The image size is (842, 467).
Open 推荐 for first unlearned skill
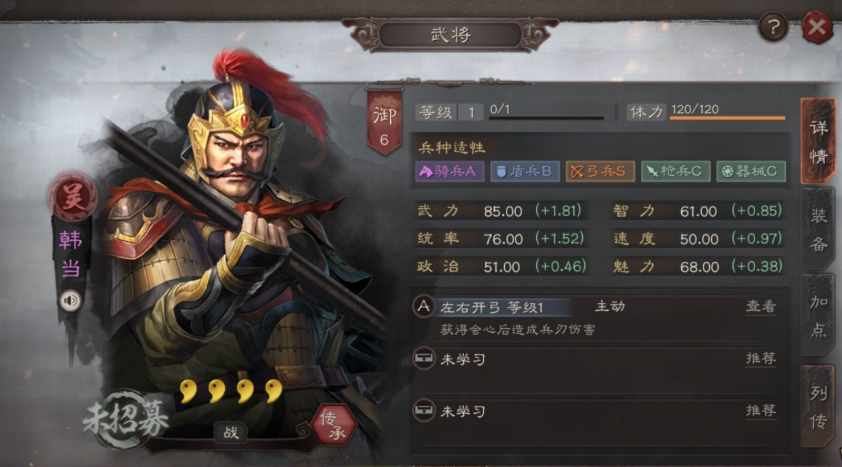(x=761, y=359)
